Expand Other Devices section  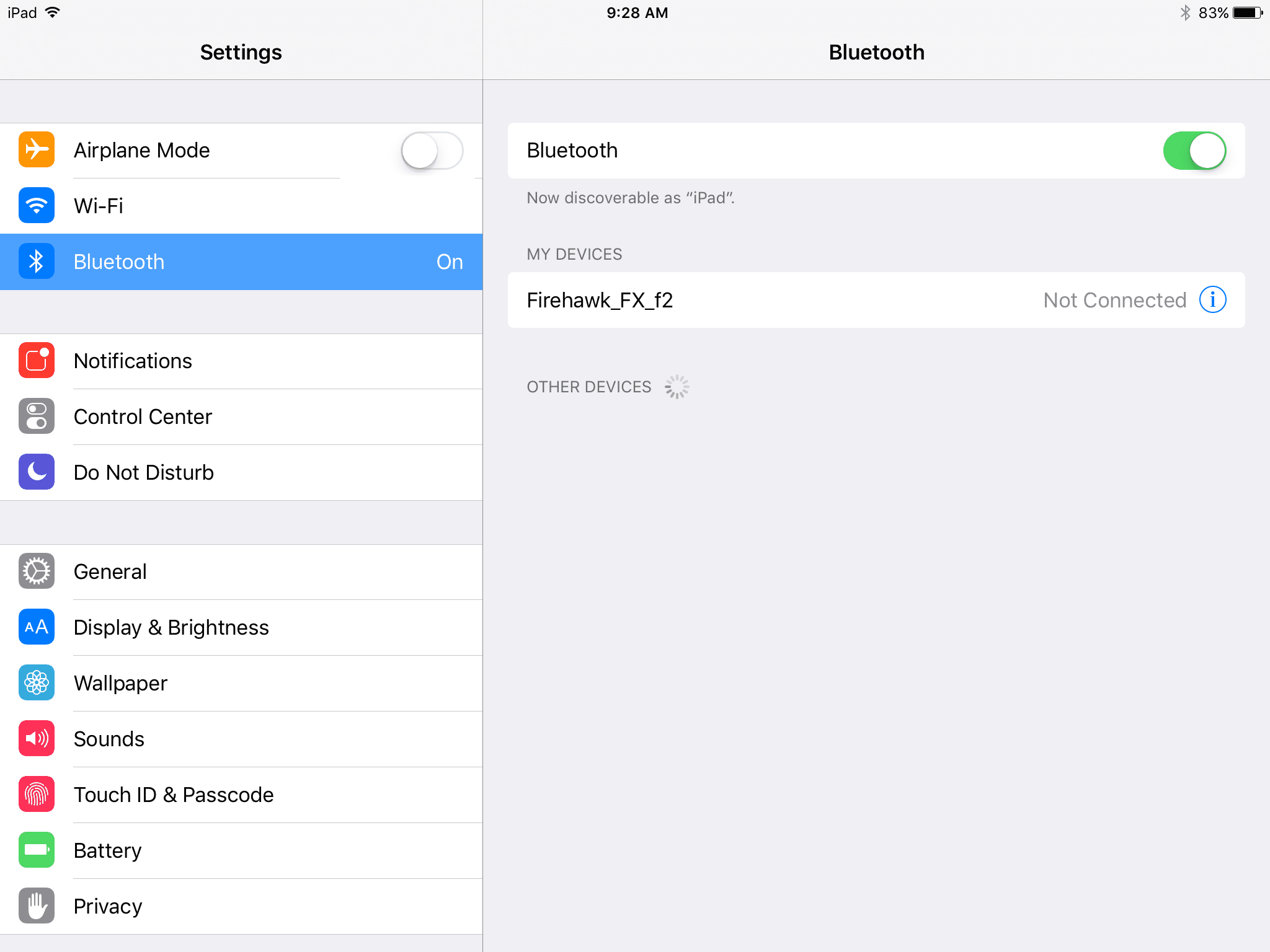point(589,387)
